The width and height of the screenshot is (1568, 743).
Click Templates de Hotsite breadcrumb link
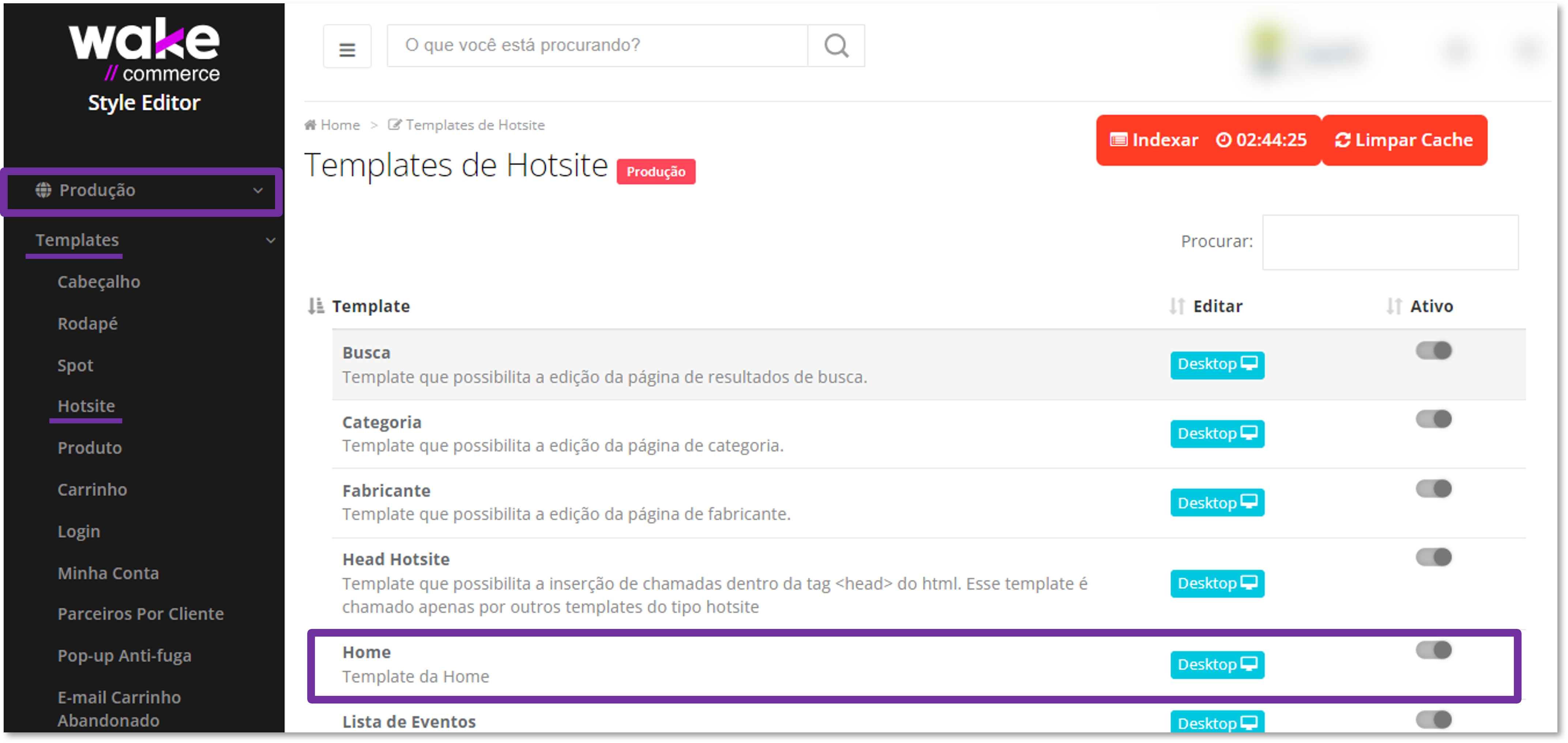[x=475, y=125]
